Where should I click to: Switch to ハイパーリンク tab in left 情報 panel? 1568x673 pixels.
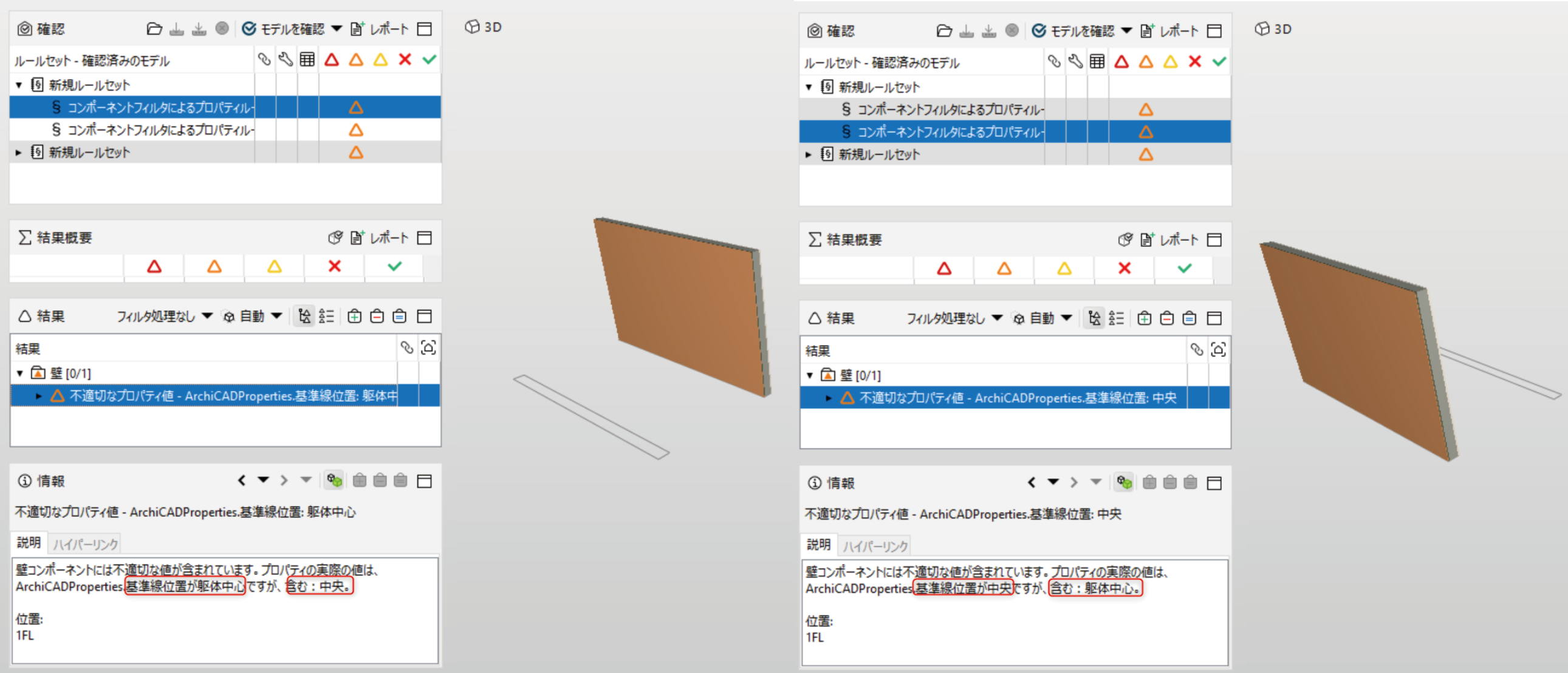point(85,544)
